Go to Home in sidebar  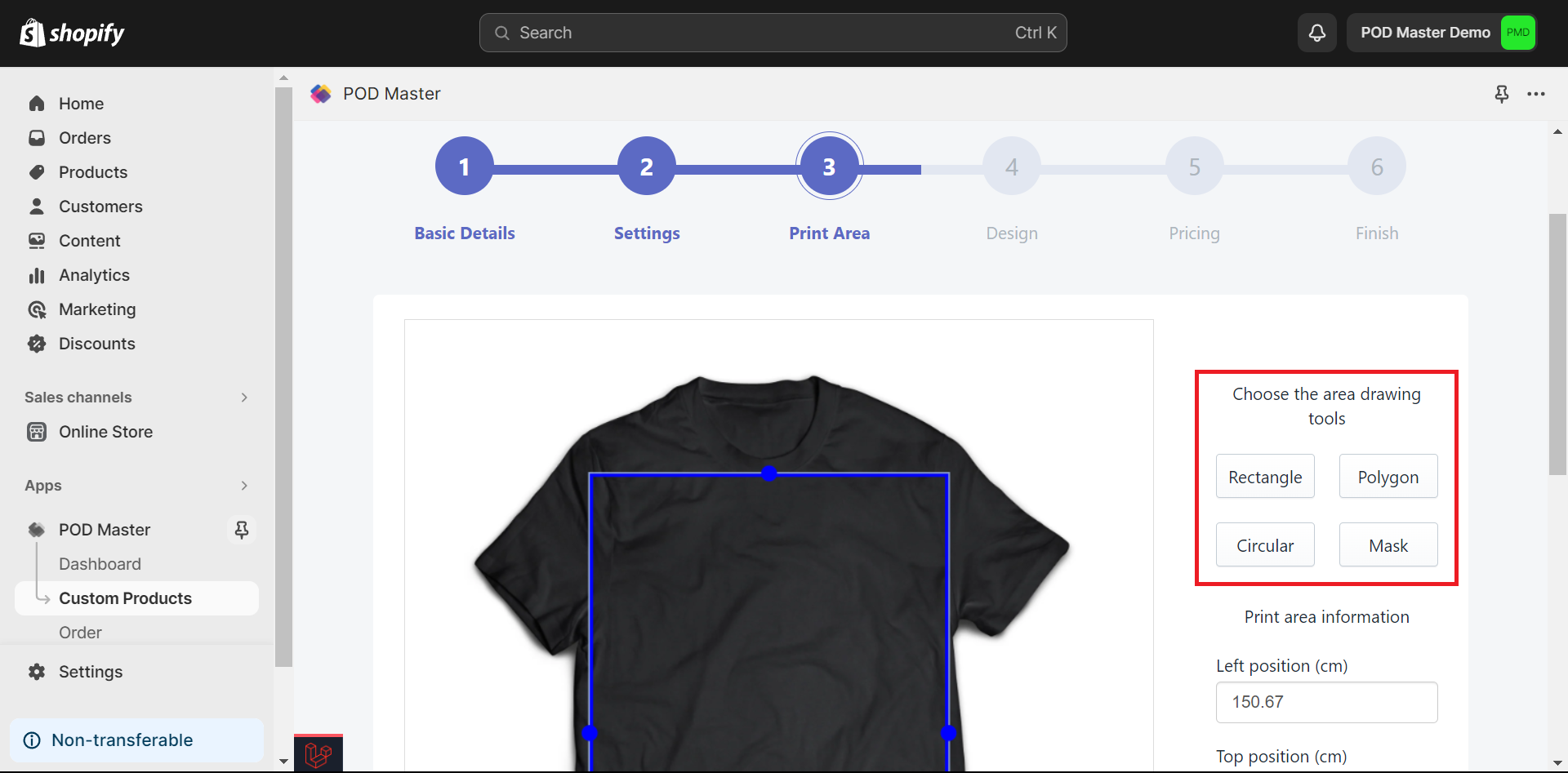pos(81,104)
